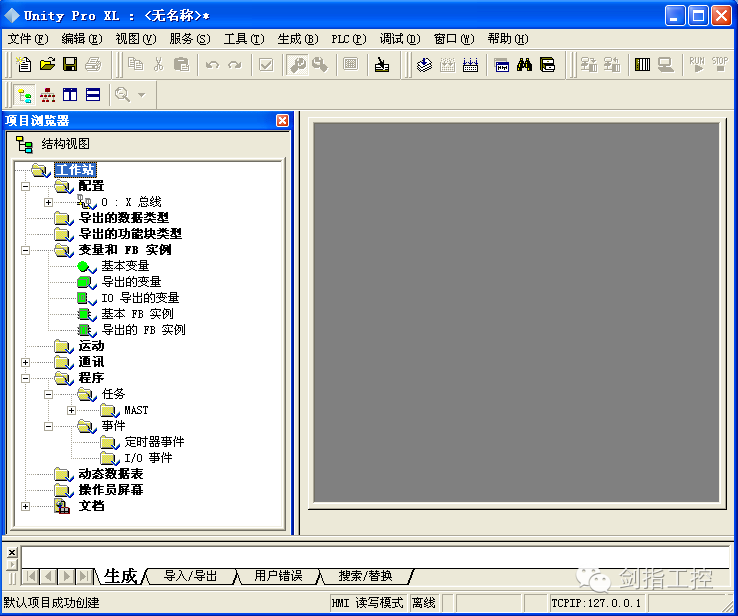
Task: Select IO 导出的变量 in the tree
Action: click(x=140, y=298)
